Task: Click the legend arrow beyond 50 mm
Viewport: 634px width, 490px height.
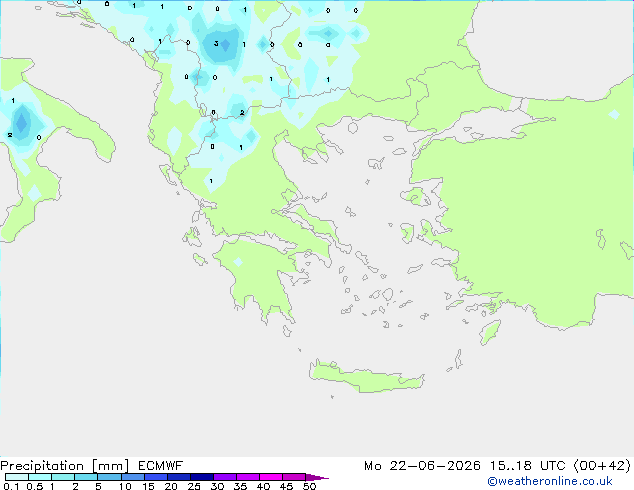Action: (317, 477)
